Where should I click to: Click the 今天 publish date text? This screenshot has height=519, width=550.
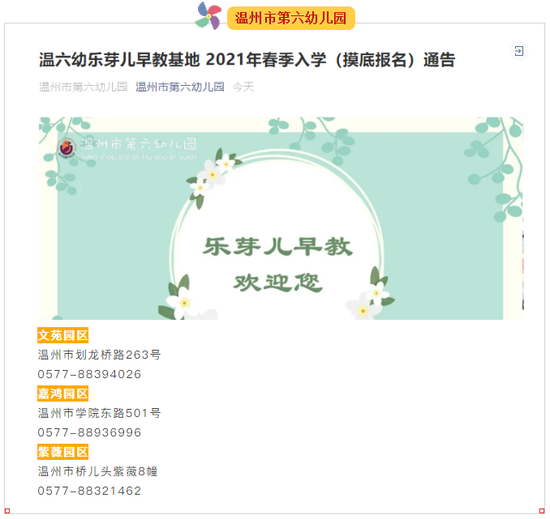click(x=243, y=87)
